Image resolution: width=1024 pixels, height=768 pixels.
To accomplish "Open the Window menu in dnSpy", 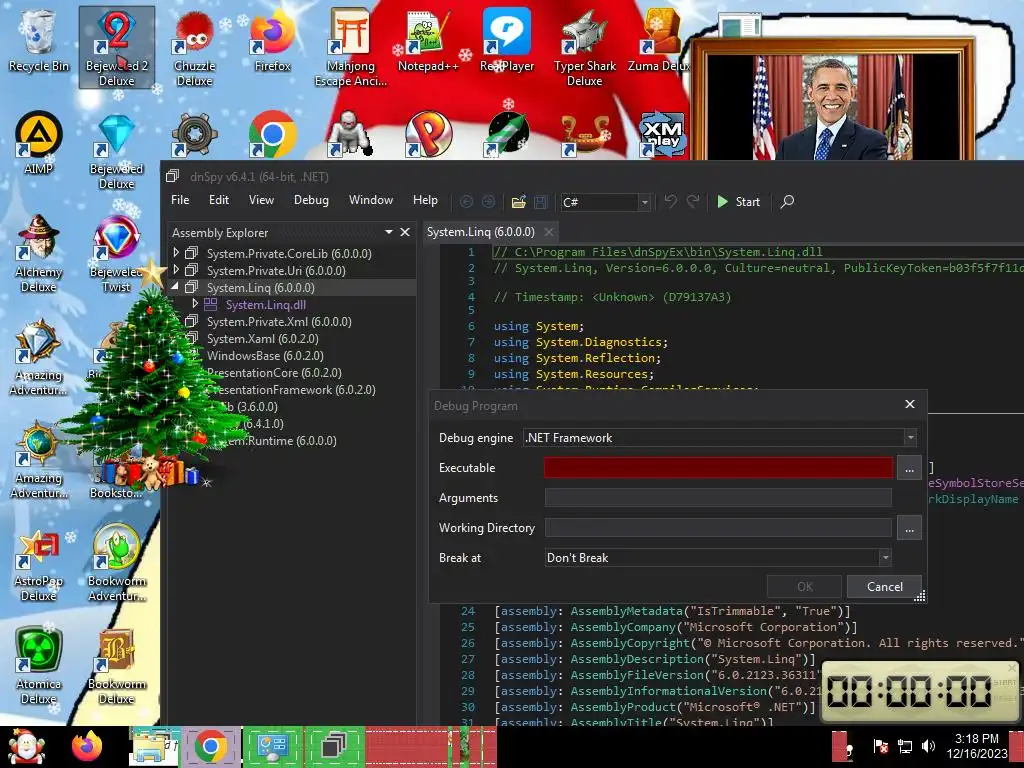I will tap(371, 200).
